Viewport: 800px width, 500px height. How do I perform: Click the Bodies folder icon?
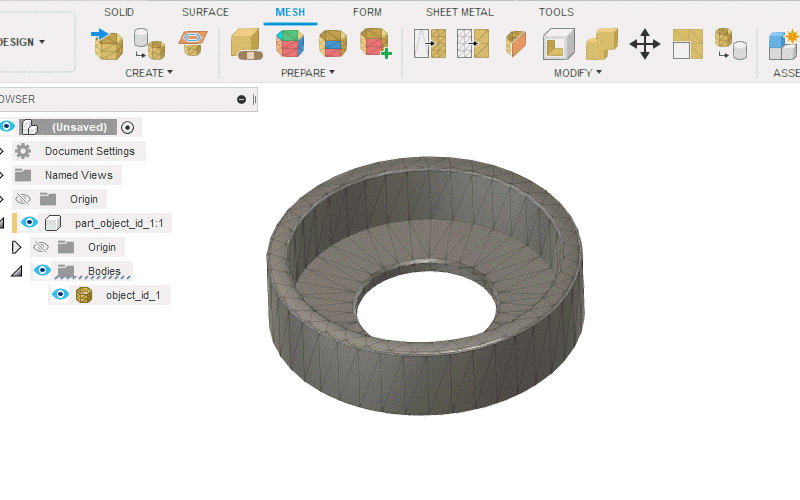65,271
